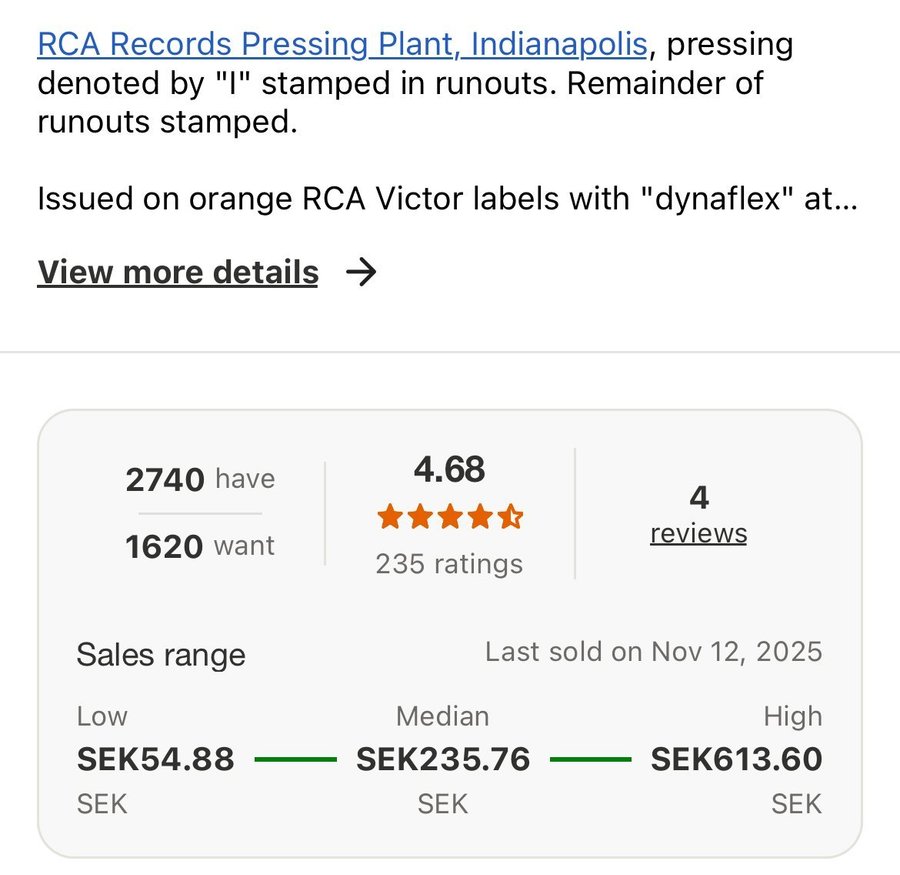Viewport: 900px width, 875px height.
Task: Click the 1620 want count
Action: click(x=200, y=546)
